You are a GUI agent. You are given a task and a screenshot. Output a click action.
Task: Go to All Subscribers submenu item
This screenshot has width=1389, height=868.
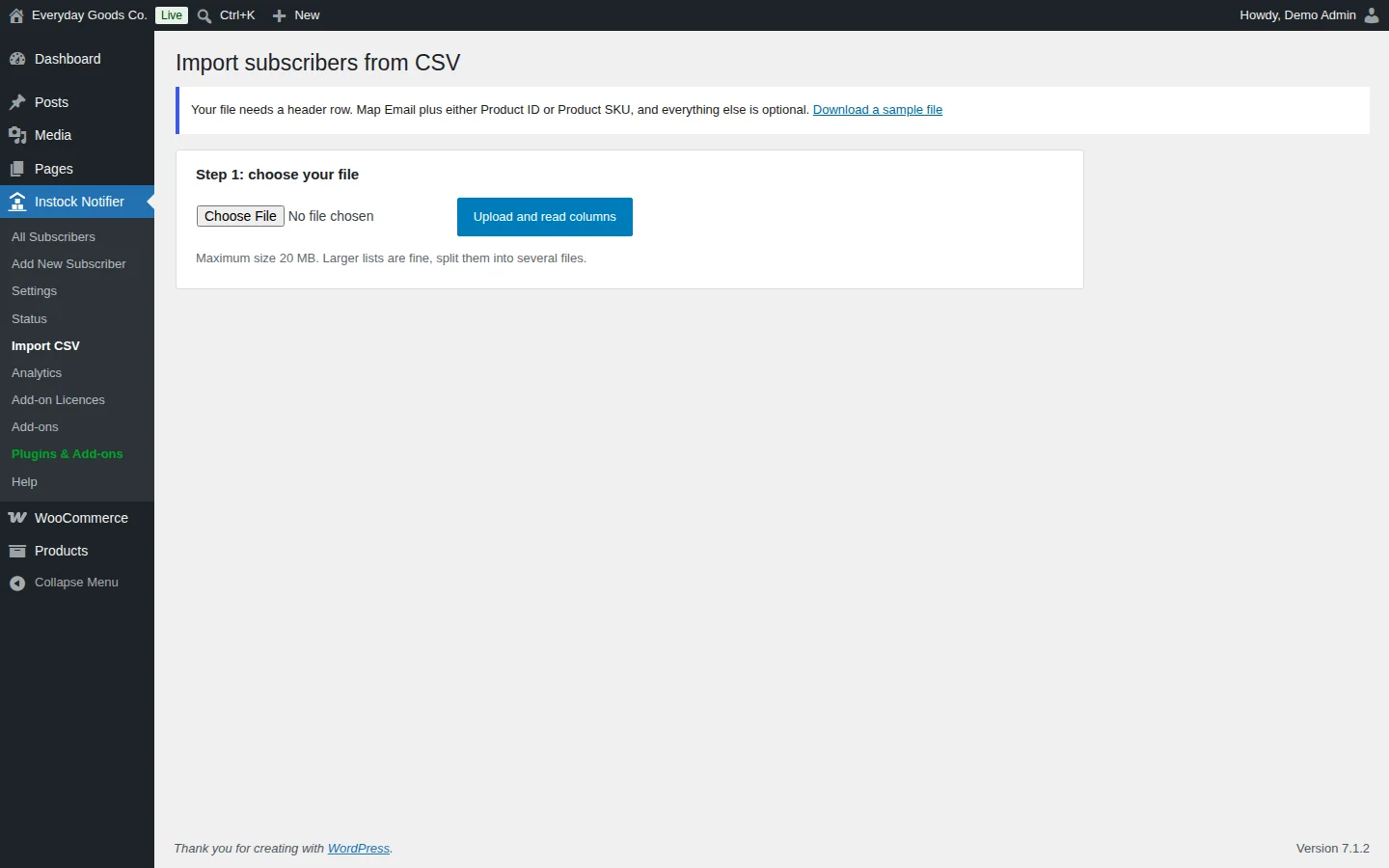click(53, 237)
